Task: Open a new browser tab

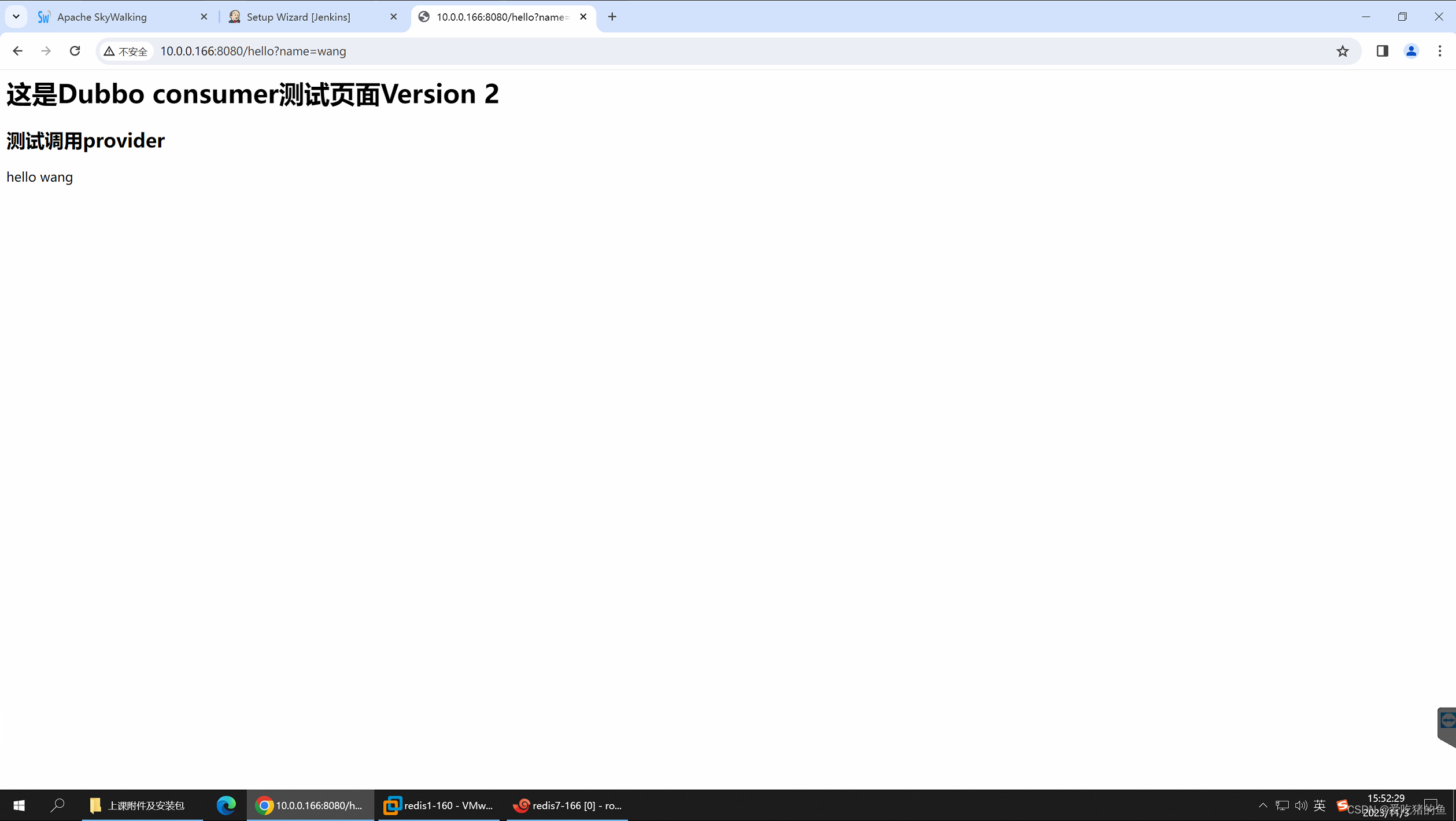Action: [x=612, y=17]
